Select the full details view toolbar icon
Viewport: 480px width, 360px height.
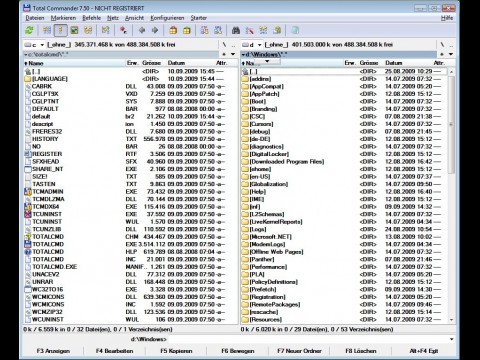click(x=61, y=30)
